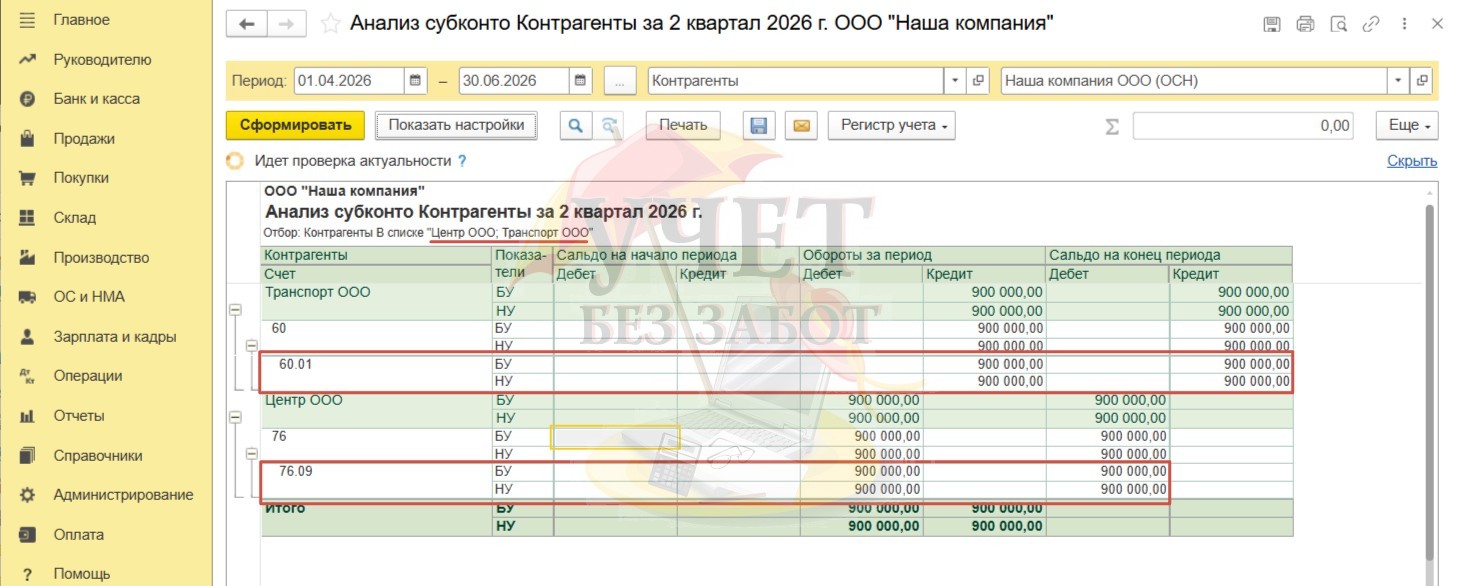Collapse the Центр ООО group
This screenshot has height=586, width=1458.
coord(236,418)
